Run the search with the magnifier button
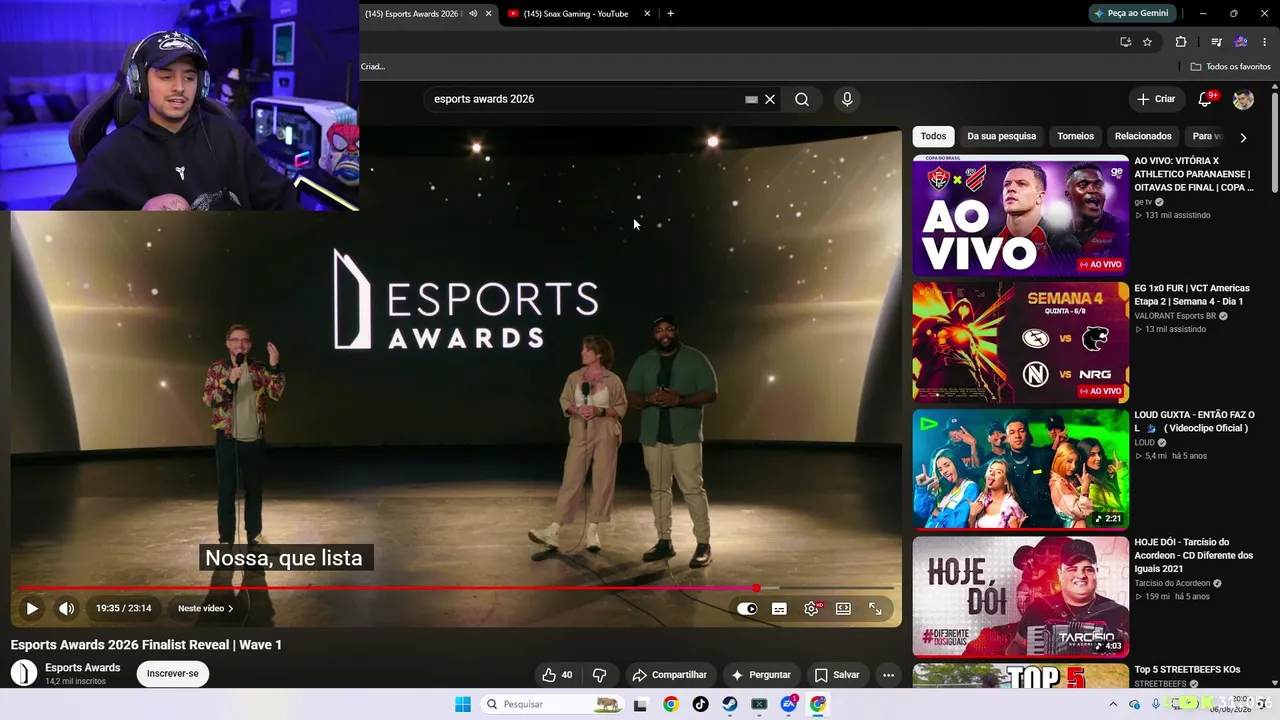The height and width of the screenshot is (720, 1280). click(x=802, y=99)
